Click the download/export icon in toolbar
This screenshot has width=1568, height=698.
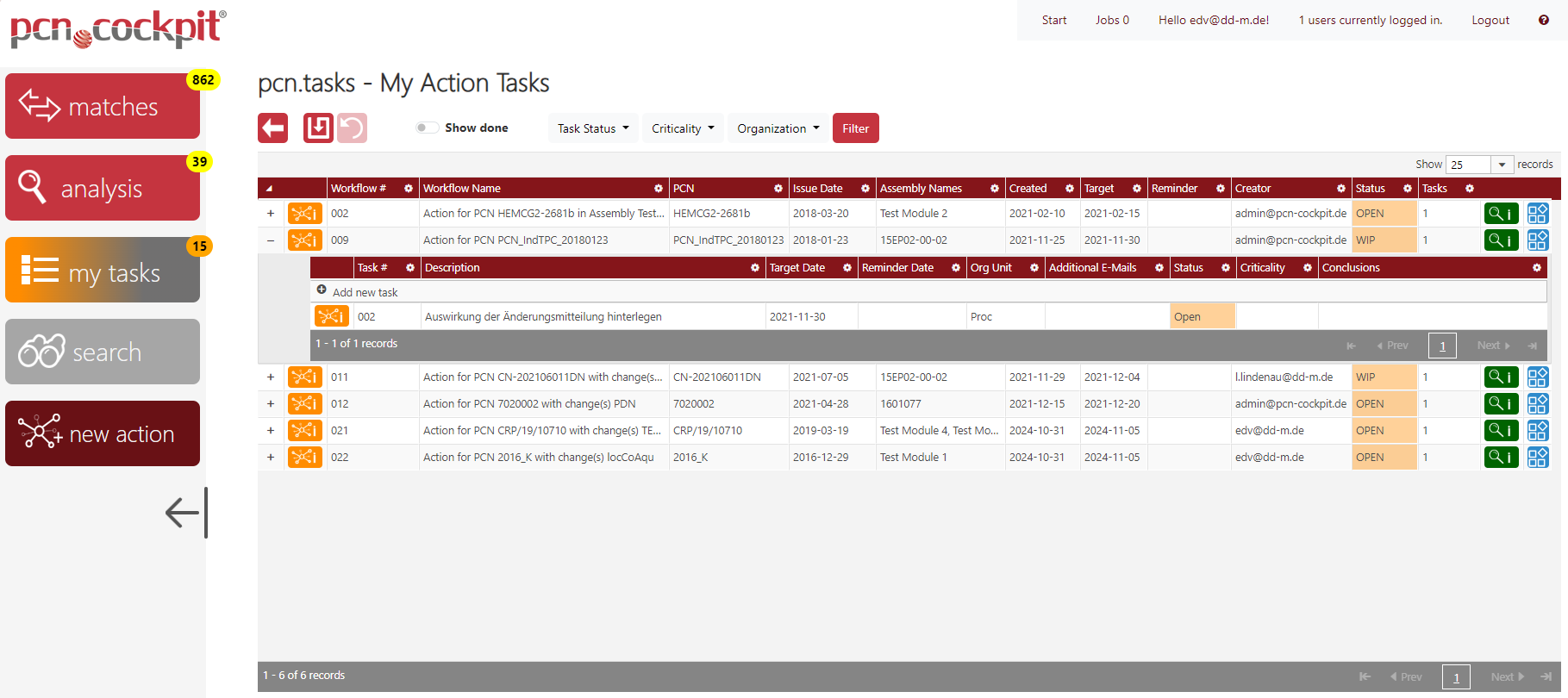(318, 128)
